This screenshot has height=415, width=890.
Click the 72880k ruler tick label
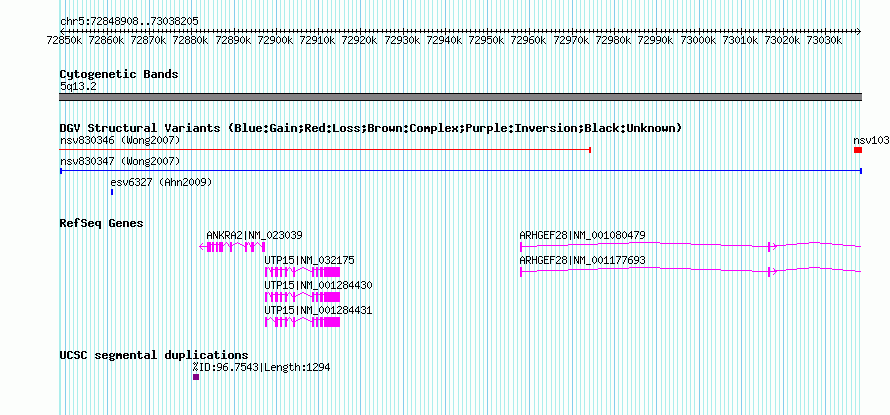coord(190,40)
